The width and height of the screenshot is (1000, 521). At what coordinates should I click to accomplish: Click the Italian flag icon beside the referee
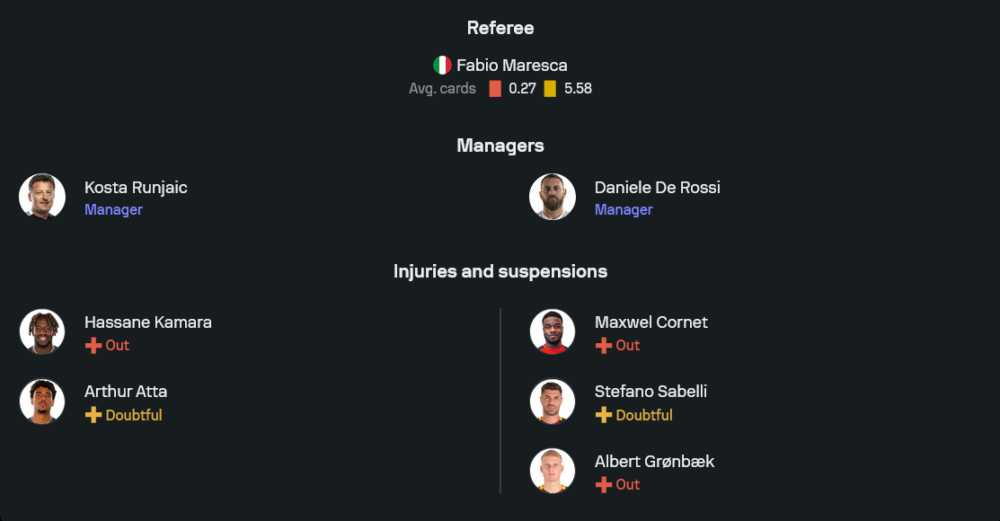click(x=442, y=65)
